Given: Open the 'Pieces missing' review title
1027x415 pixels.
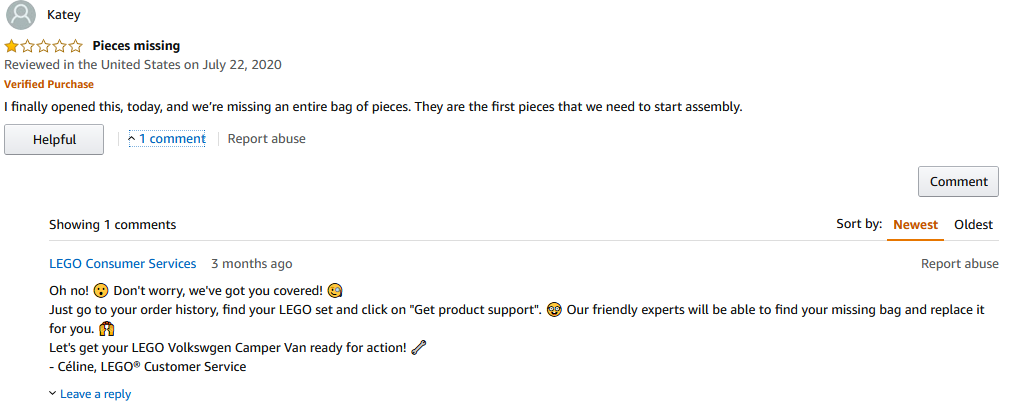Looking at the screenshot, I should 136,46.
